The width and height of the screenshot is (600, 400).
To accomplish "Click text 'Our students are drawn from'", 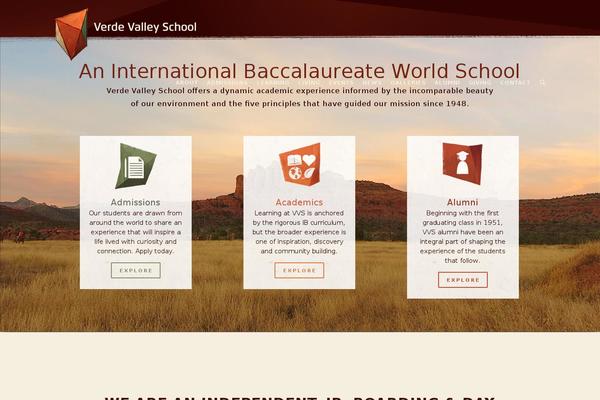I will [x=135, y=213].
